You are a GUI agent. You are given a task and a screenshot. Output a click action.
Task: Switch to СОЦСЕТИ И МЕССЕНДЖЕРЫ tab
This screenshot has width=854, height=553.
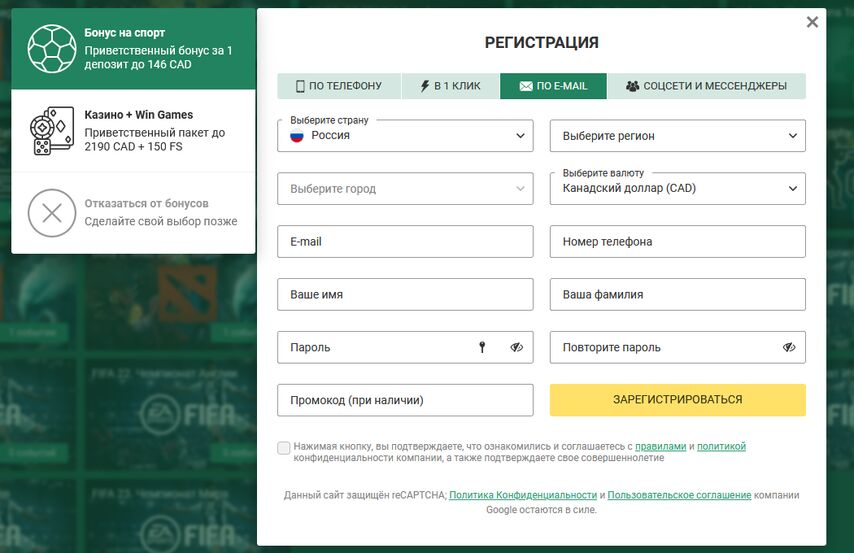click(x=706, y=86)
